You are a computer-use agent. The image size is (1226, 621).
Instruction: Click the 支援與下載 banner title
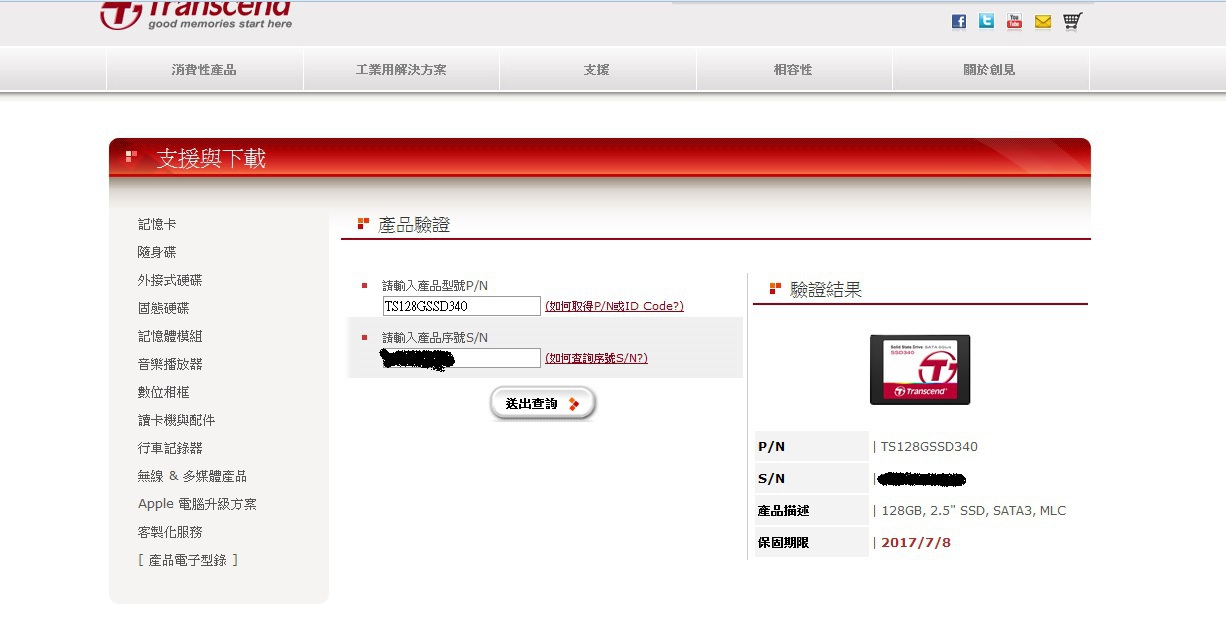[x=211, y=158]
